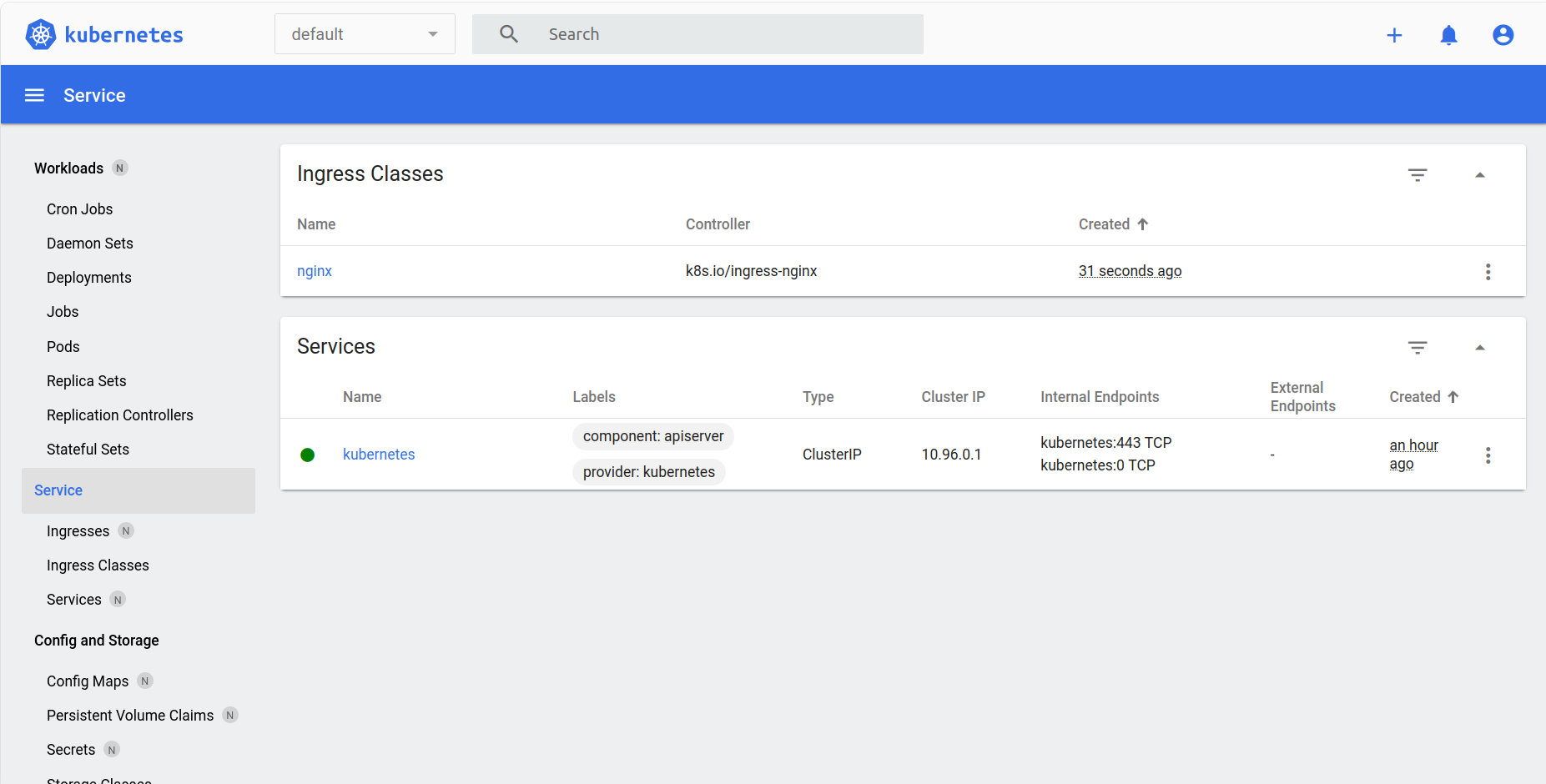The image size is (1546, 784).
Task: Click the kubernetes:0 TCP endpoint
Action: click(1098, 465)
